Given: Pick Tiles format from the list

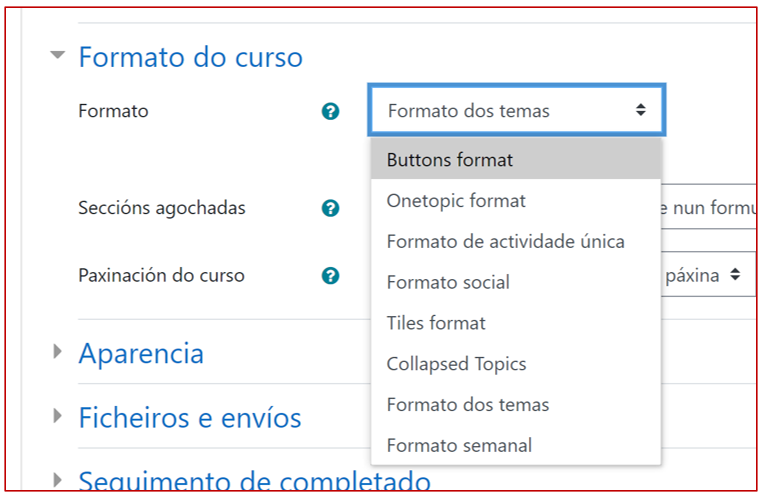Looking at the screenshot, I should [436, 323].
